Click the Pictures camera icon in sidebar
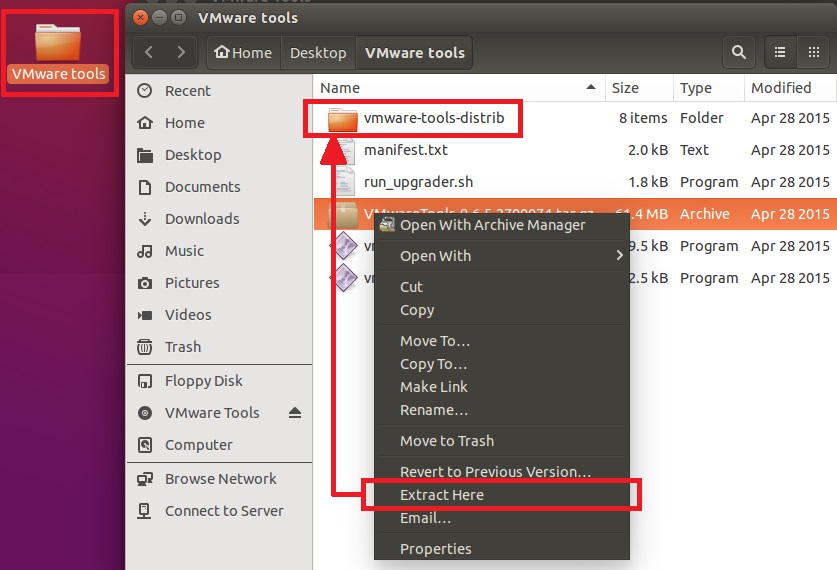The image size is (837, 570). tap(145, 283)
